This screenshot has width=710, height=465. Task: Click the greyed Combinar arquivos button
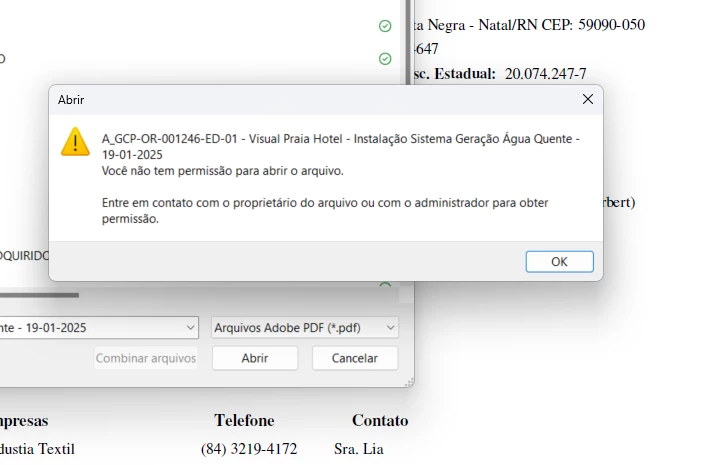(145, 358)
